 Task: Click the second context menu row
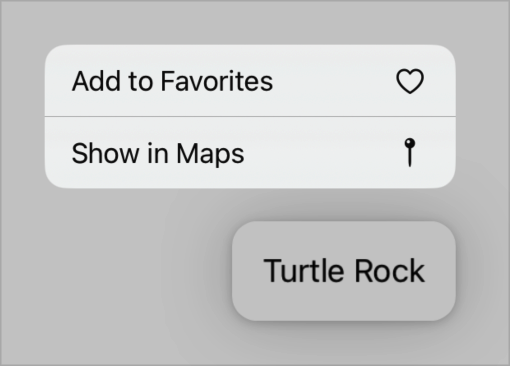(250, 153)
